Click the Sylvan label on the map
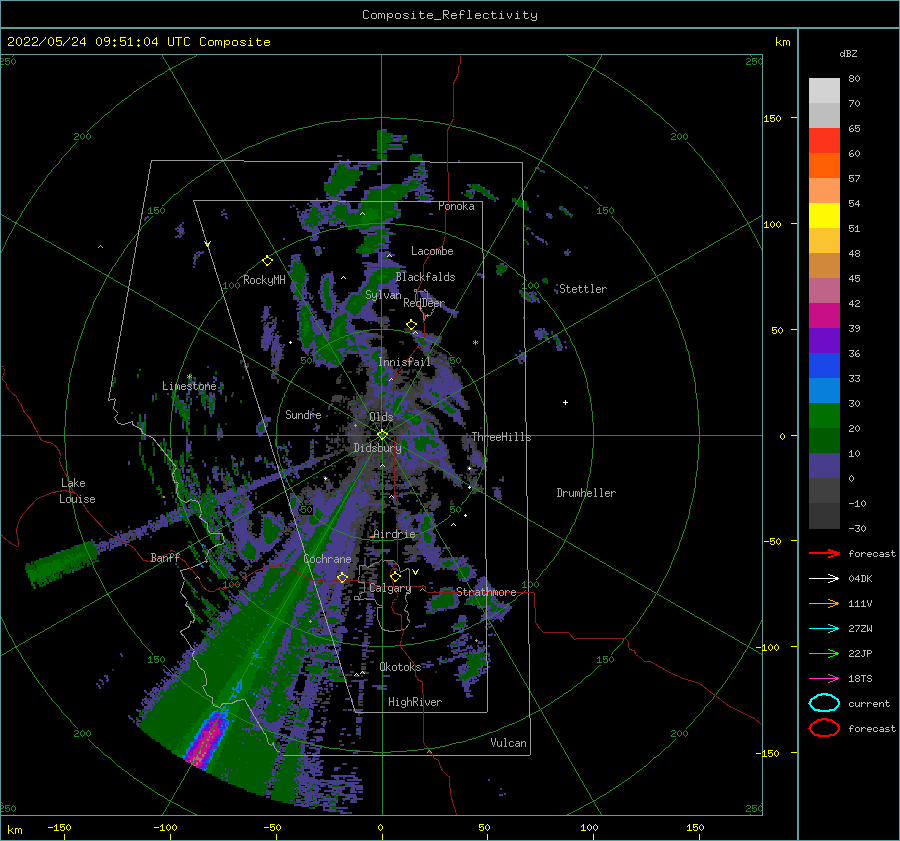Image resolution: width=900 pixels, height=841 pixels. 383,295
